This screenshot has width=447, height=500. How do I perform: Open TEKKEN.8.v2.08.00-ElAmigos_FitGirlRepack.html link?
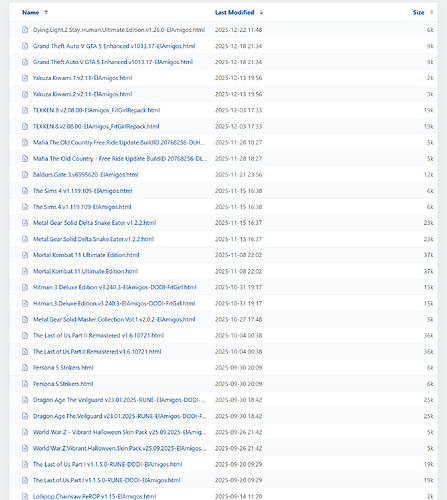96,126
